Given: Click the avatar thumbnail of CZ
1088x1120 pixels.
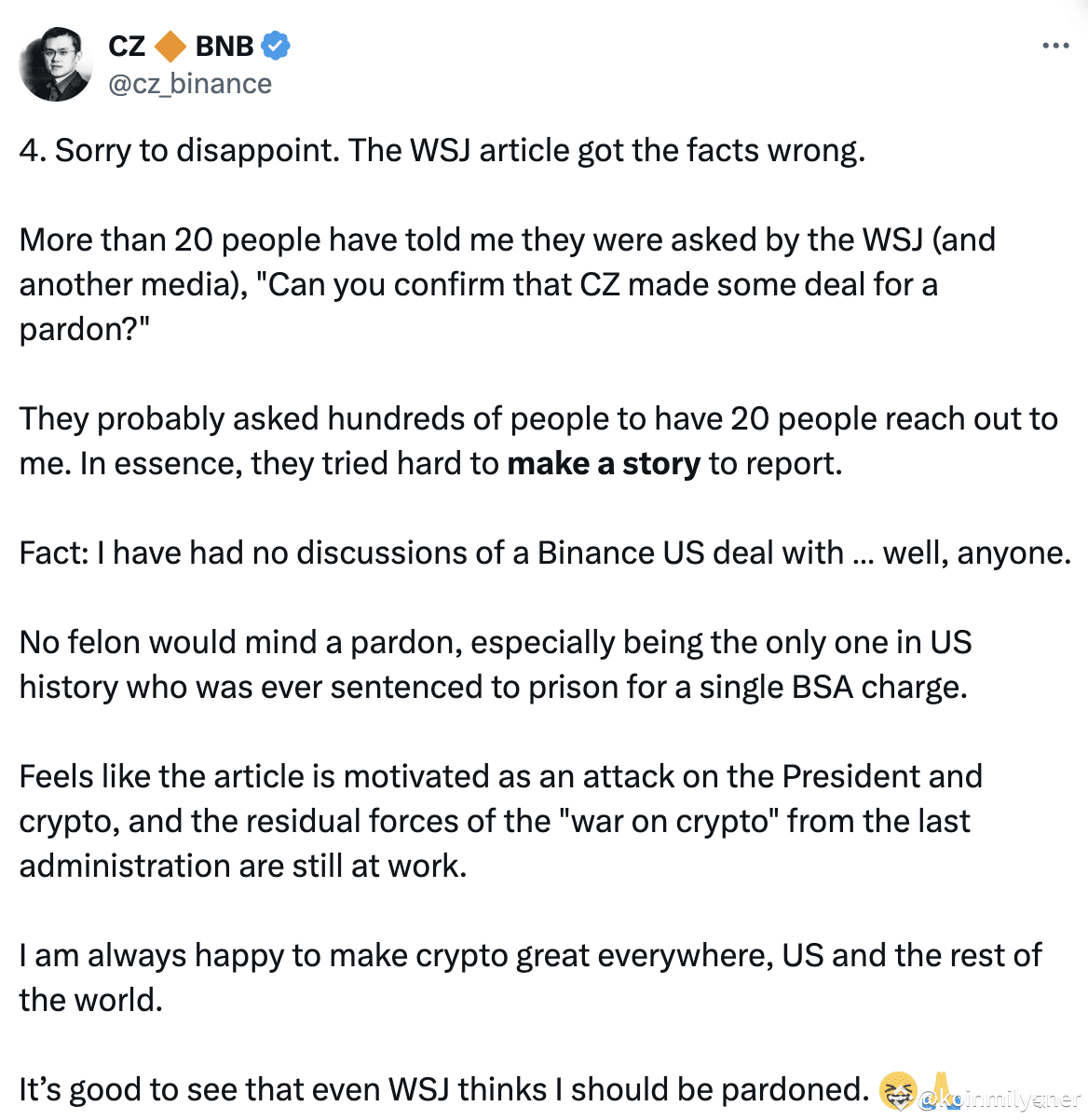Looking at the screenshot, I should click(56, 63).
